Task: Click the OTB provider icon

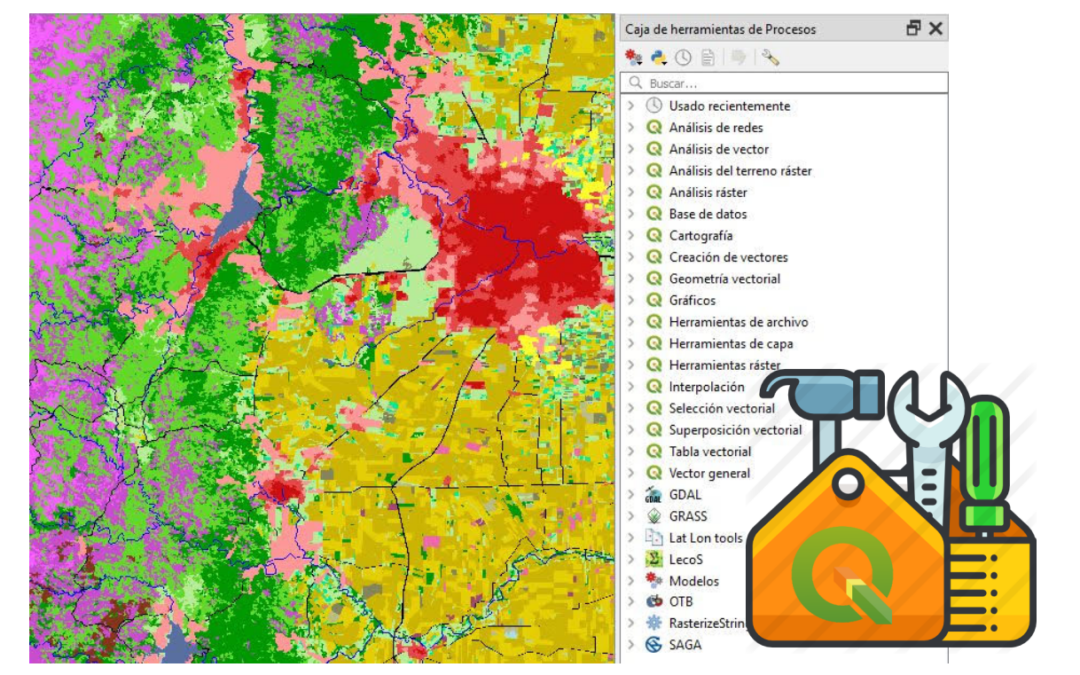Action: (654, 601)
